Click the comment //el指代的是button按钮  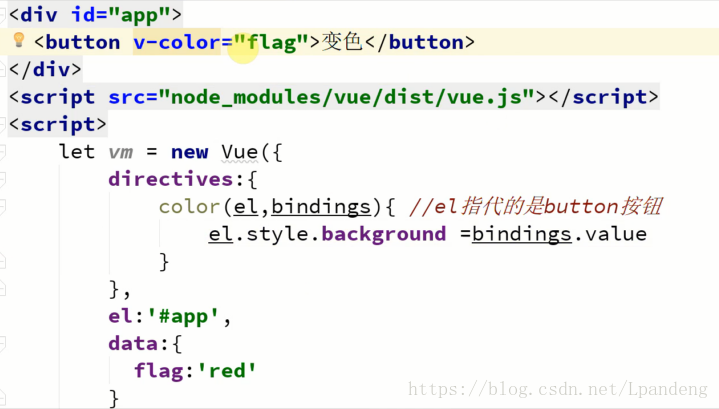pos(536,206)
